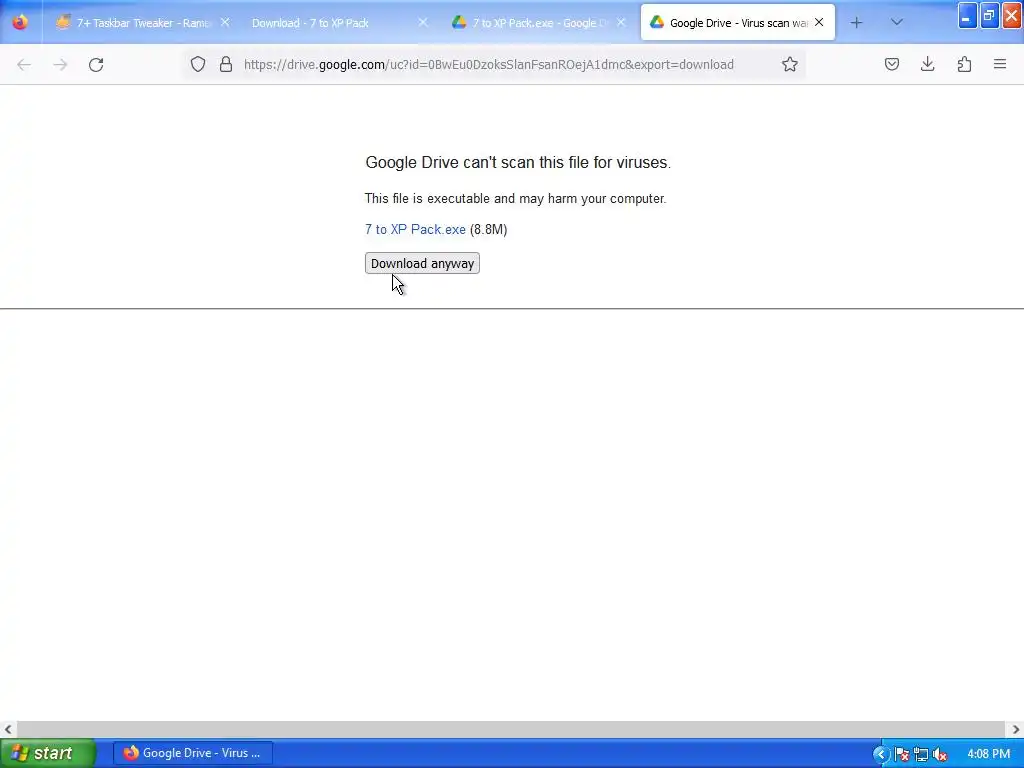
Task: Close the Virus scan warning tab
Action: [x=819, y=22]
